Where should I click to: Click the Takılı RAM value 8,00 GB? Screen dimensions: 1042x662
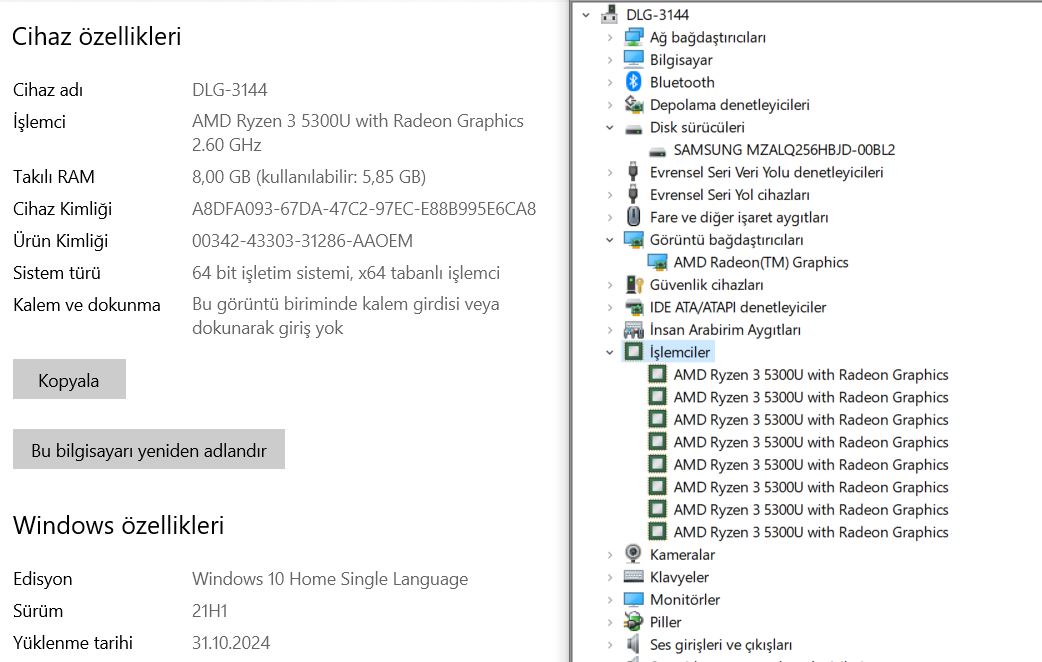pos(309,177)
